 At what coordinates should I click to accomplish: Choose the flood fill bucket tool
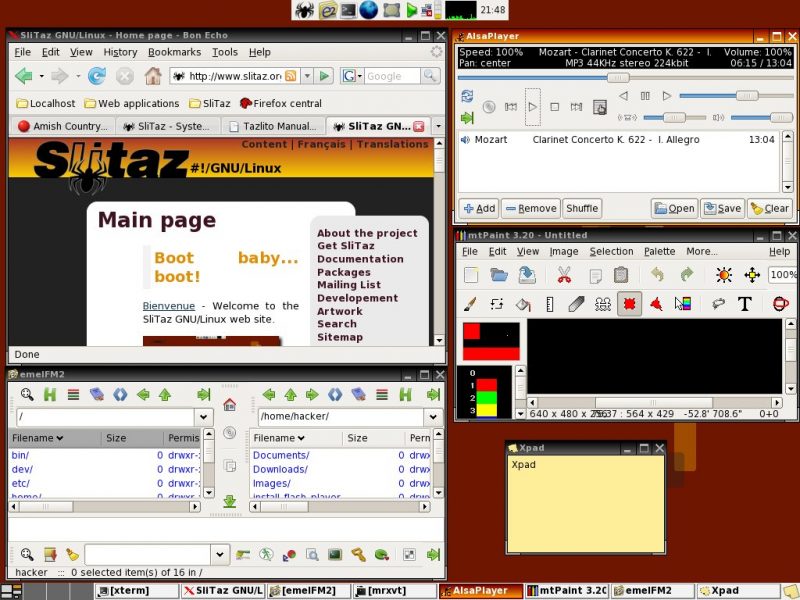(x=523, y=304)
